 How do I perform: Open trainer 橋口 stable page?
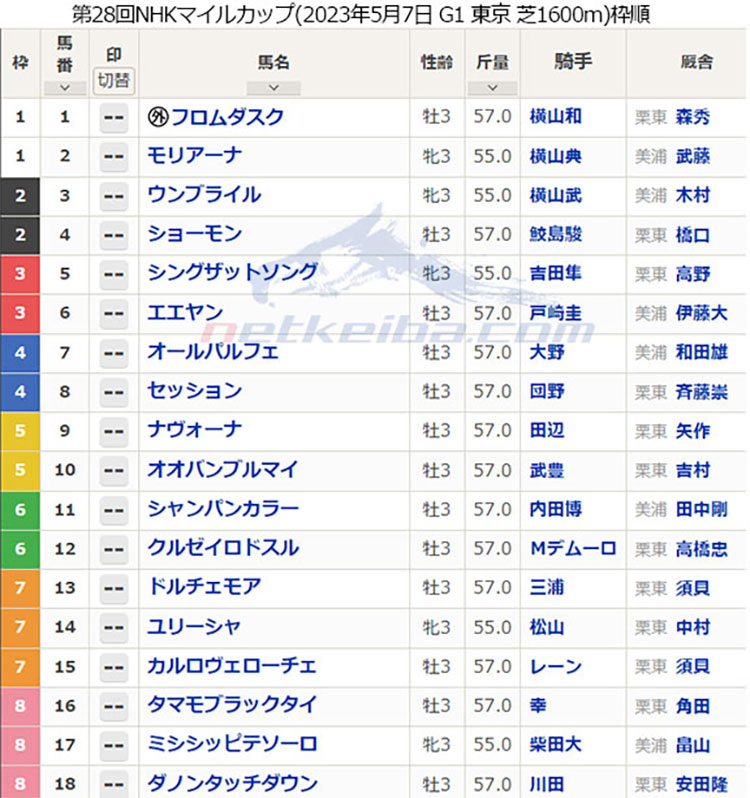[x=693, y=235]
